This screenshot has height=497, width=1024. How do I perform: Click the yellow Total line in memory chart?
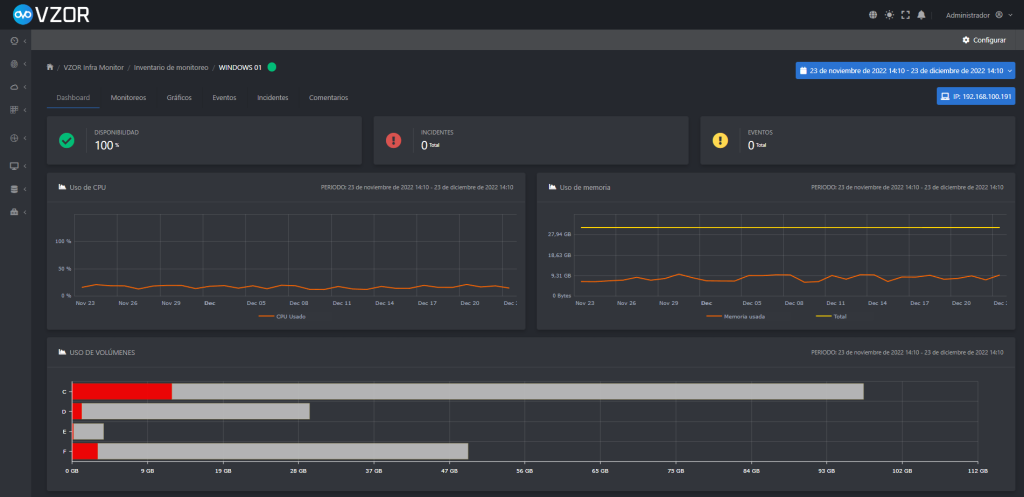coord(790,227)
